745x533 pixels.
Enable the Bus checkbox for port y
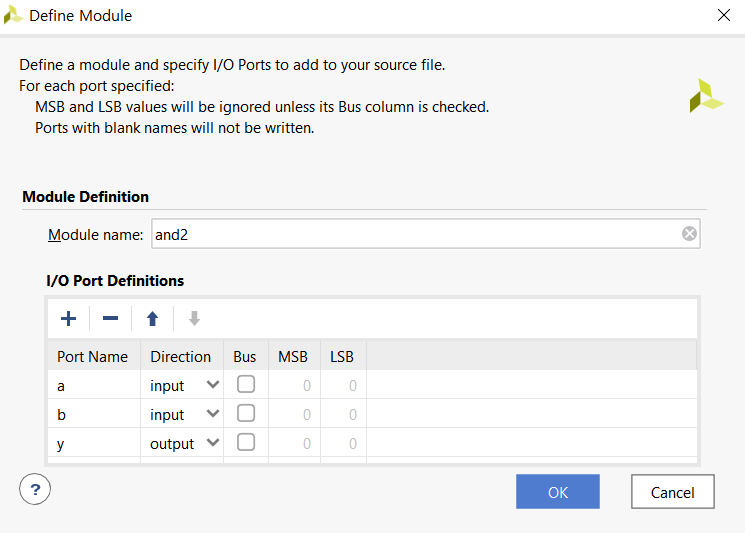[x=245, y=443]
